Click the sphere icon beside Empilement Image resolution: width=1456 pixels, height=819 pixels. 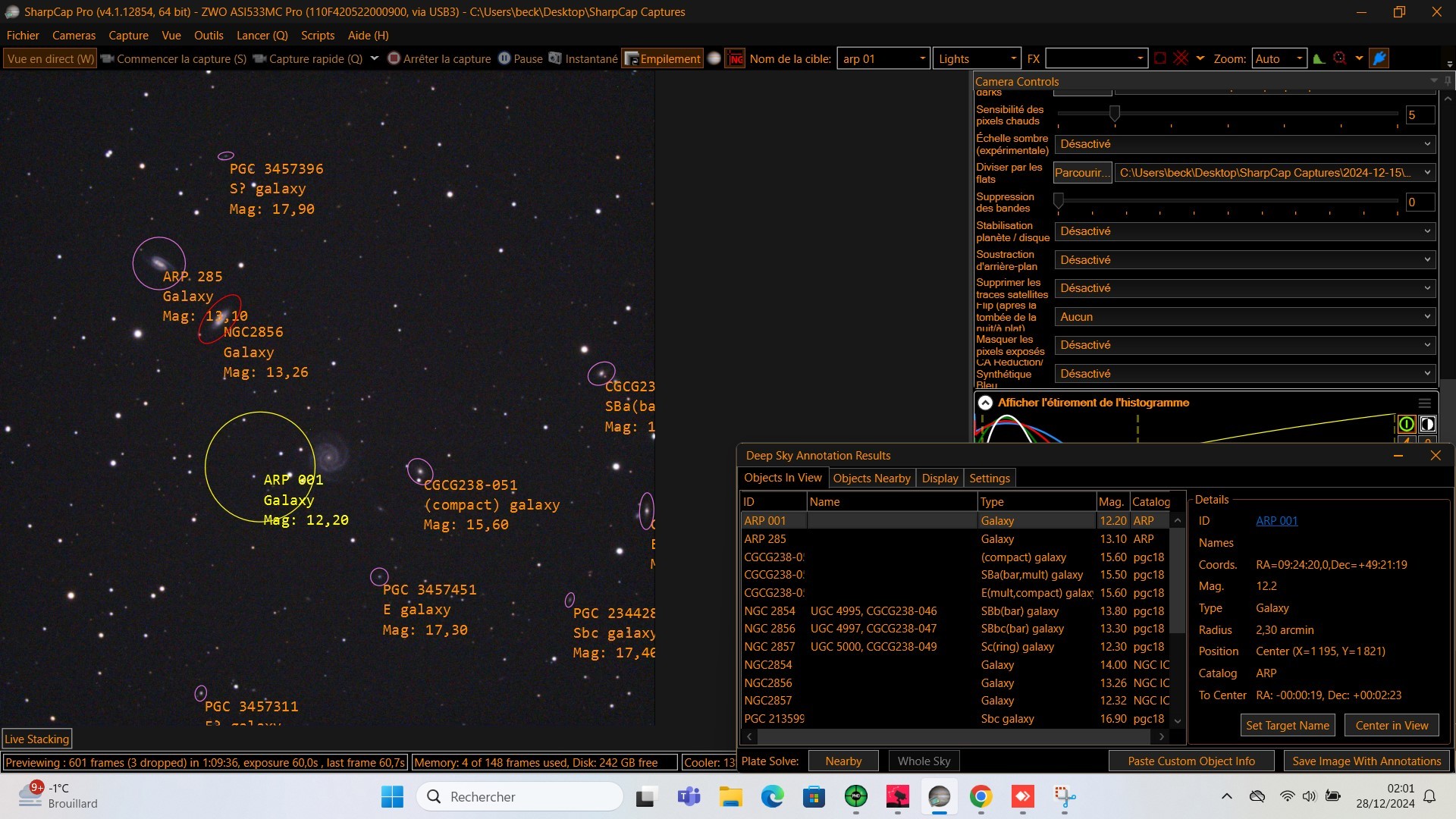click(714, 58)
